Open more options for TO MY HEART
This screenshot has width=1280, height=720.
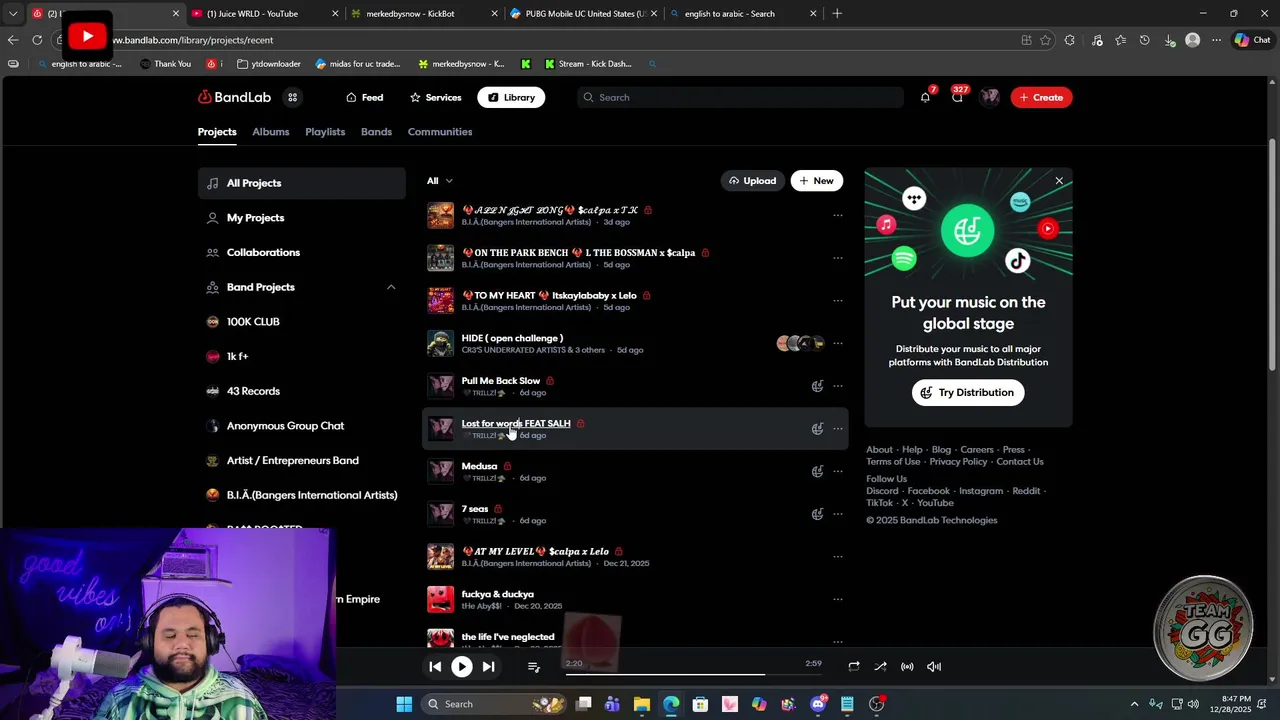(x=838, y=300)
